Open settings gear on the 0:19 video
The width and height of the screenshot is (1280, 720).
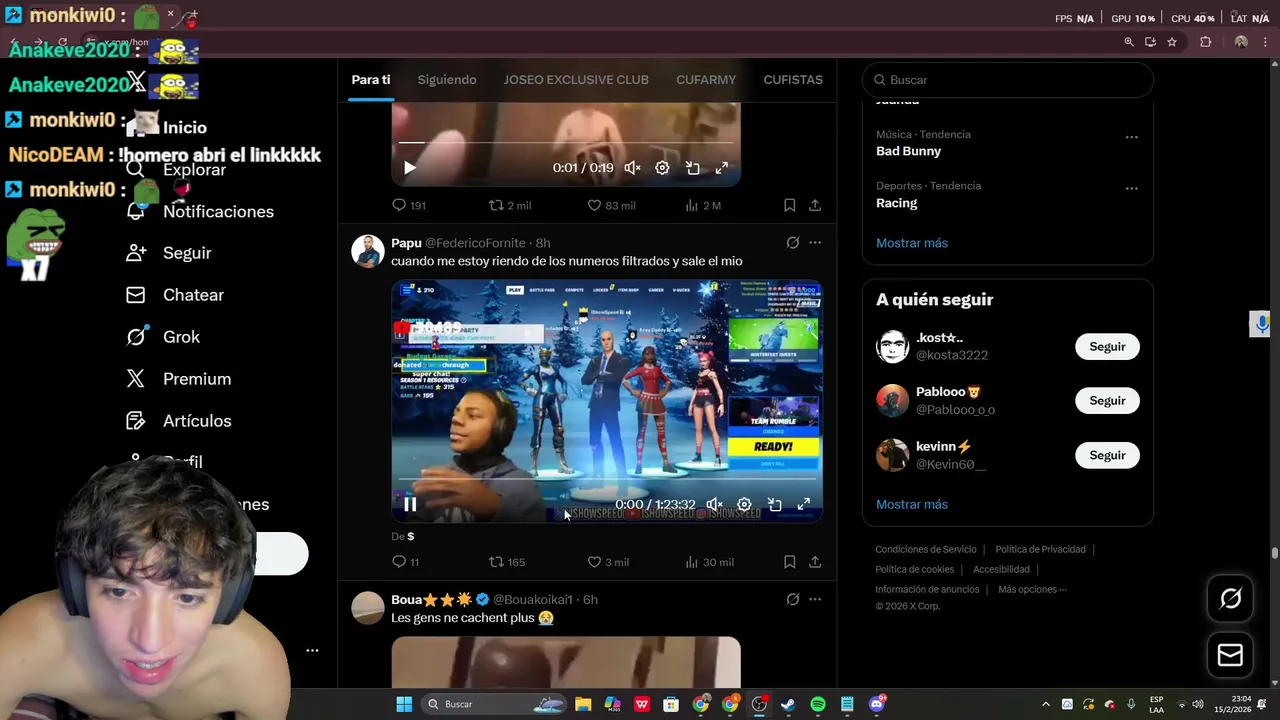click(662, 168)
